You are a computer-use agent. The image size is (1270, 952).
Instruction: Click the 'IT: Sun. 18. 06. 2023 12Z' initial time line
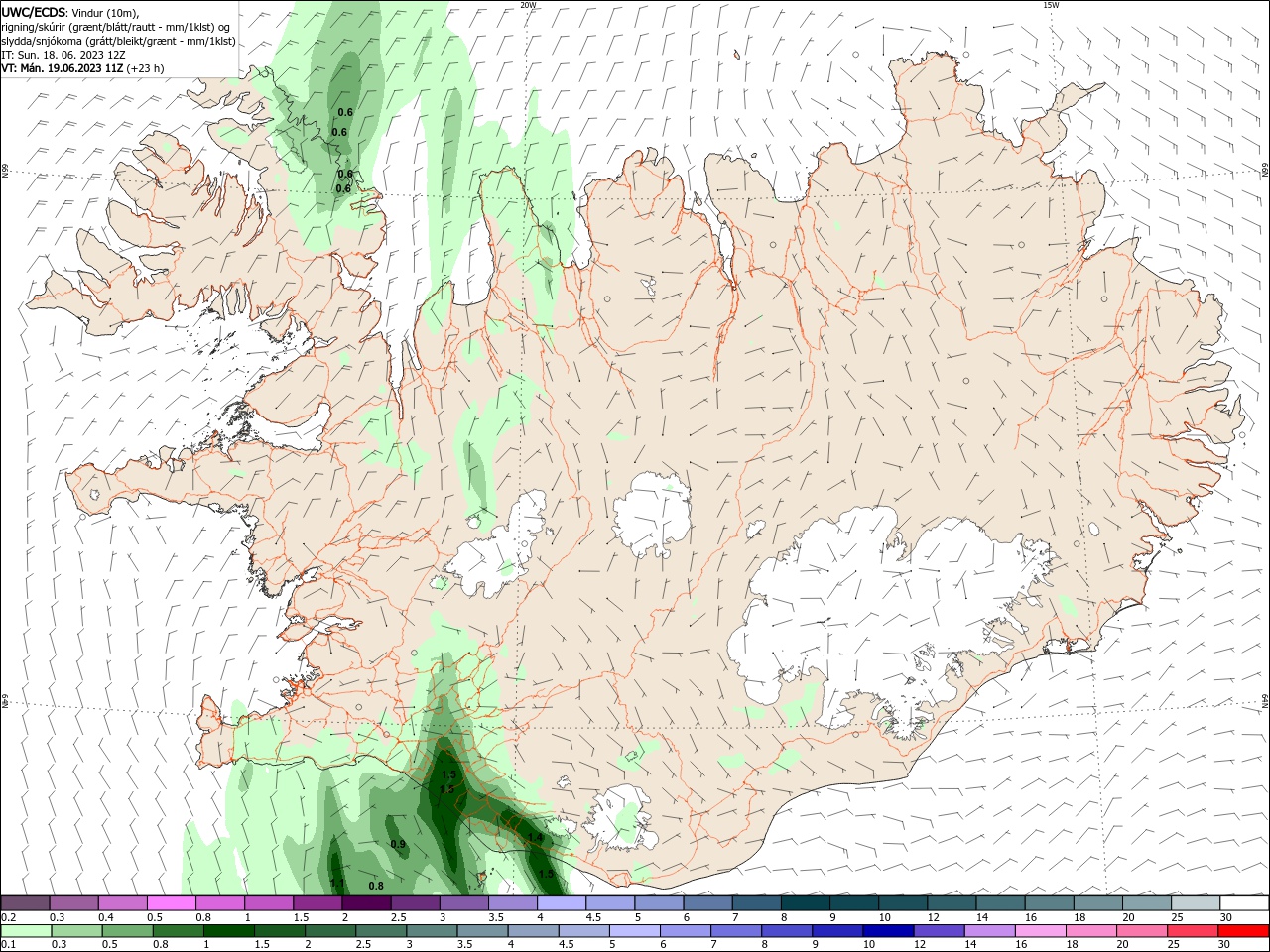63,55
